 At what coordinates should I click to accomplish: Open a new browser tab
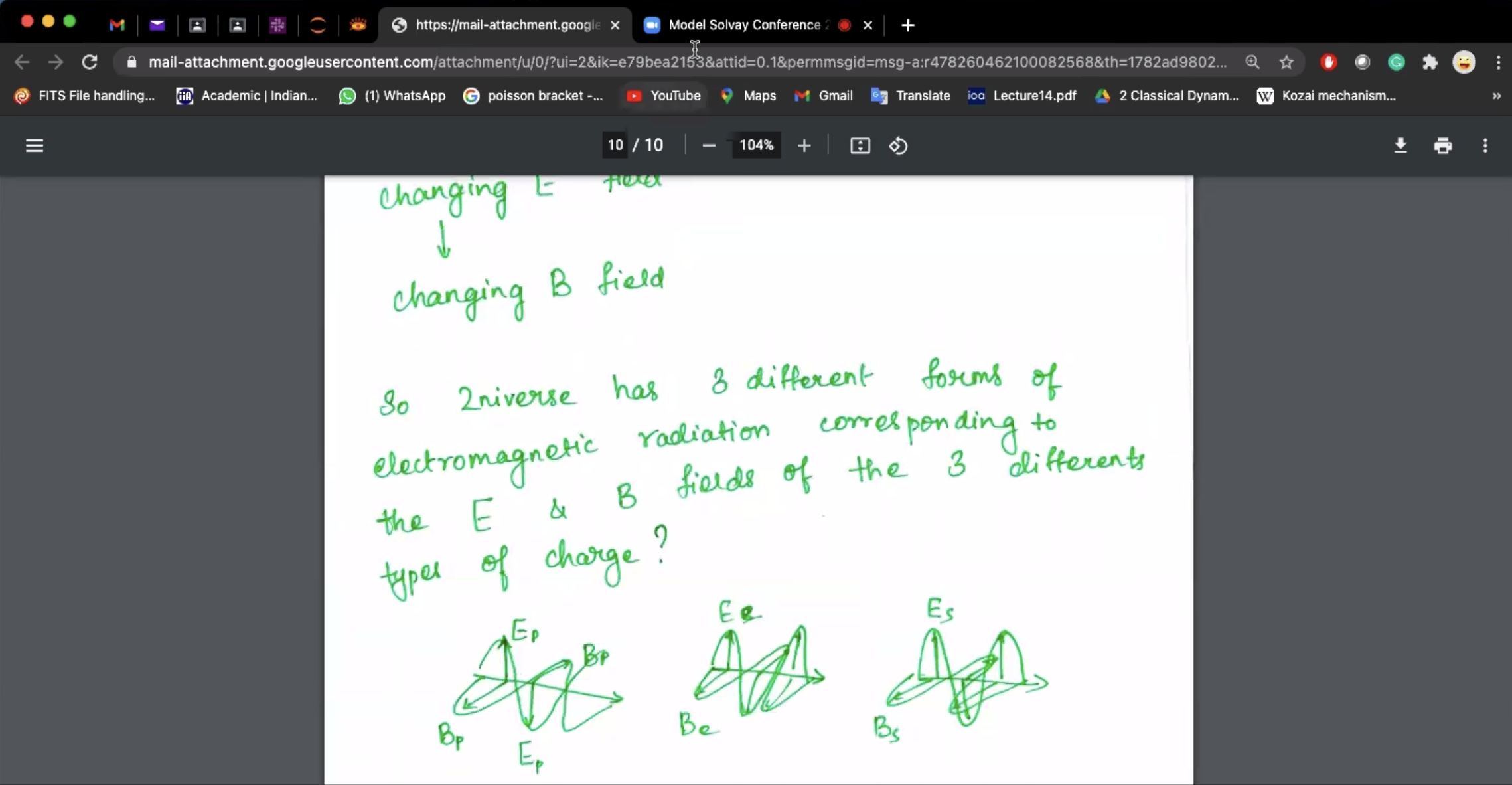point(907,25)
